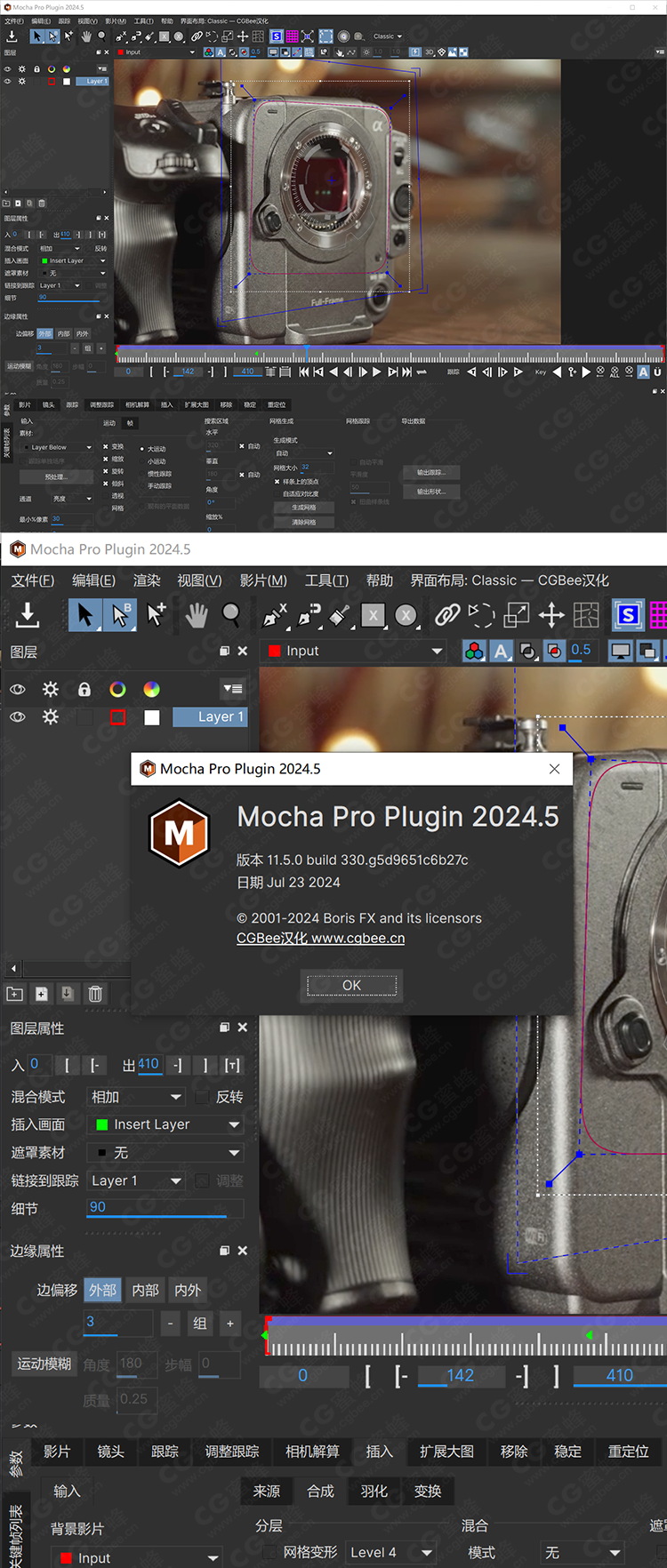Click the save/export arrow icon in enlarged toolbar
The width and height of the screenshot is (667, 1568).
(x=27, y=613)
